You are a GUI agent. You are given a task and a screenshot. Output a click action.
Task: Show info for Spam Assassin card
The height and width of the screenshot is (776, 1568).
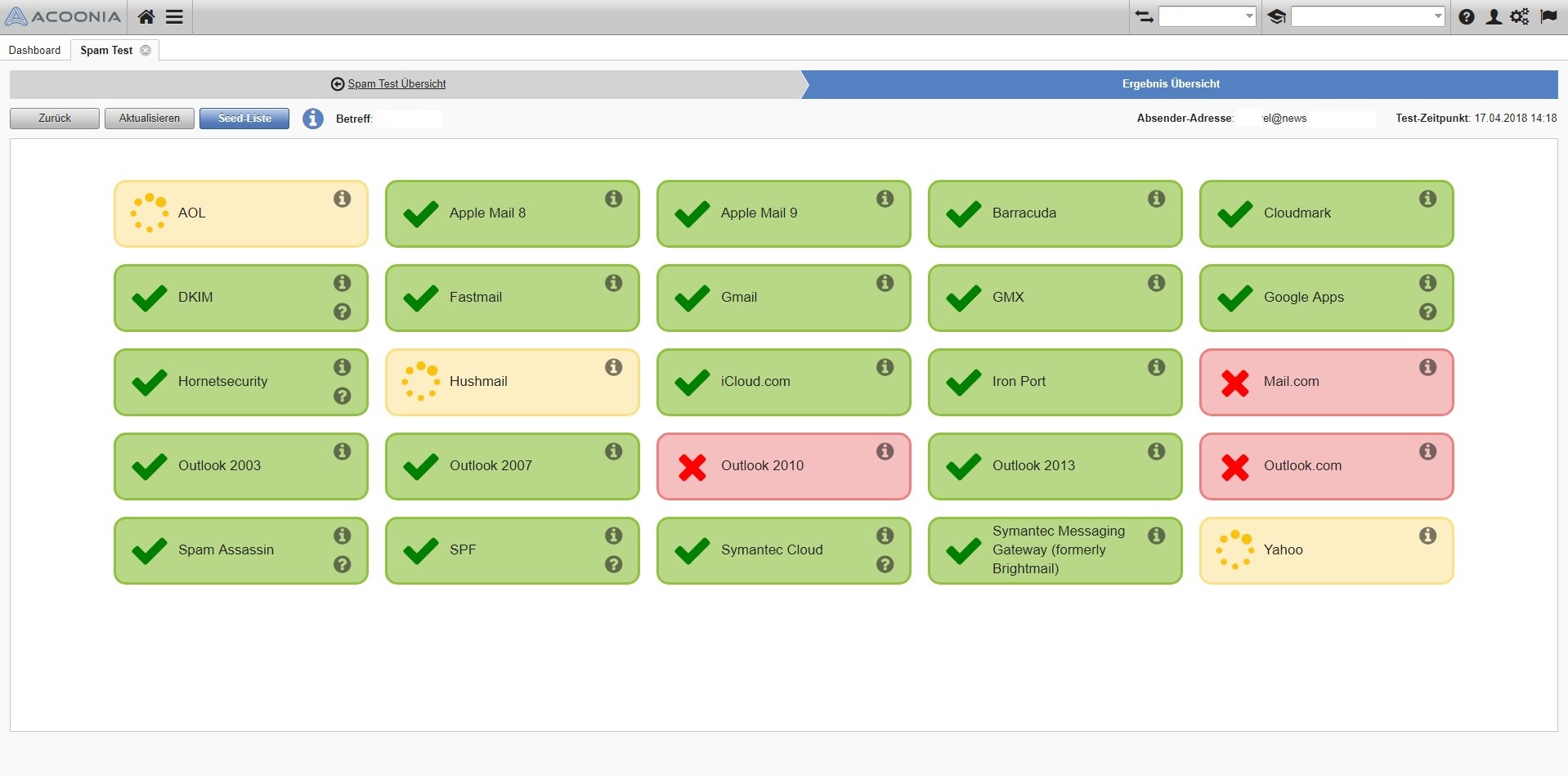[x=343, y=536]
